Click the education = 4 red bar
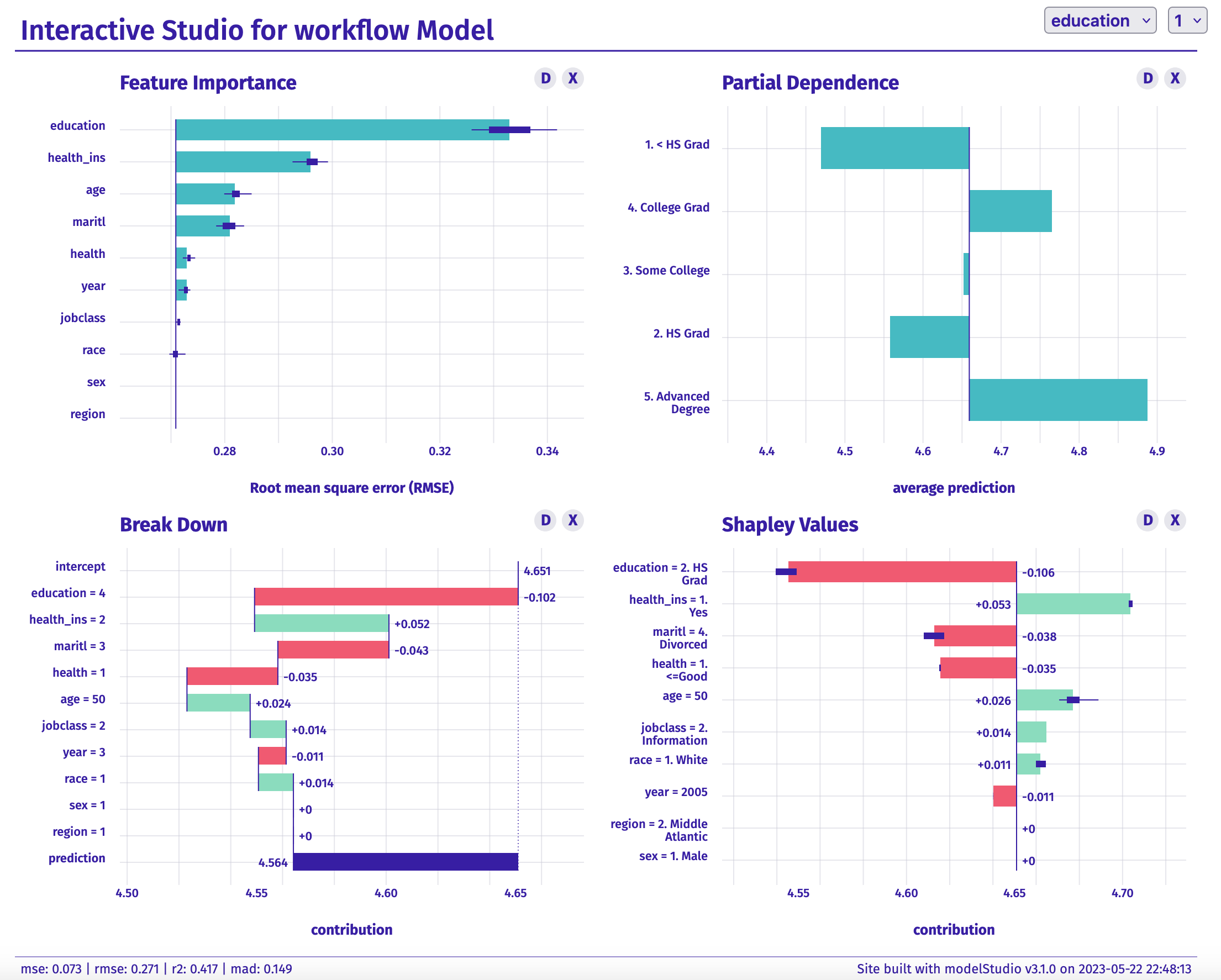The height and width of the screenshot is (980, 1221). pos(386,597)
